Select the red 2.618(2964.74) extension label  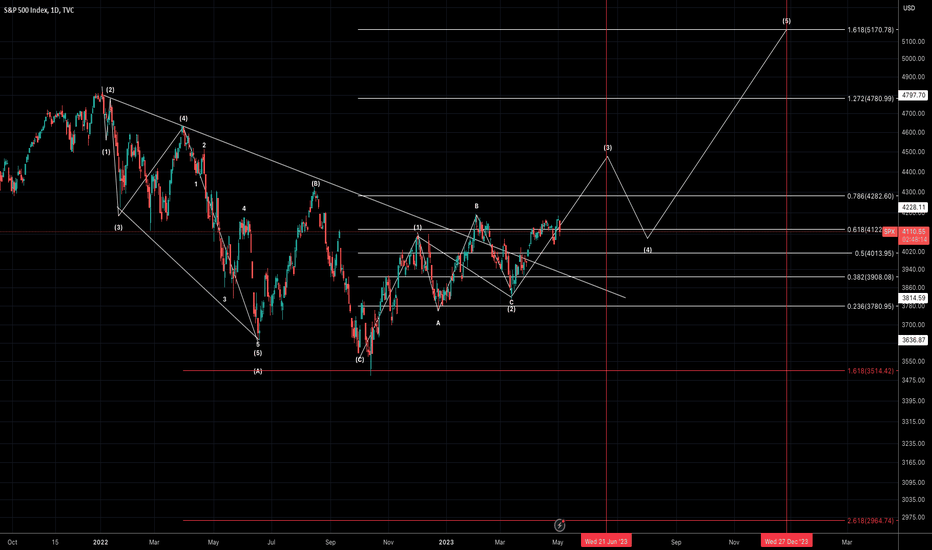(x=871, y=521)
